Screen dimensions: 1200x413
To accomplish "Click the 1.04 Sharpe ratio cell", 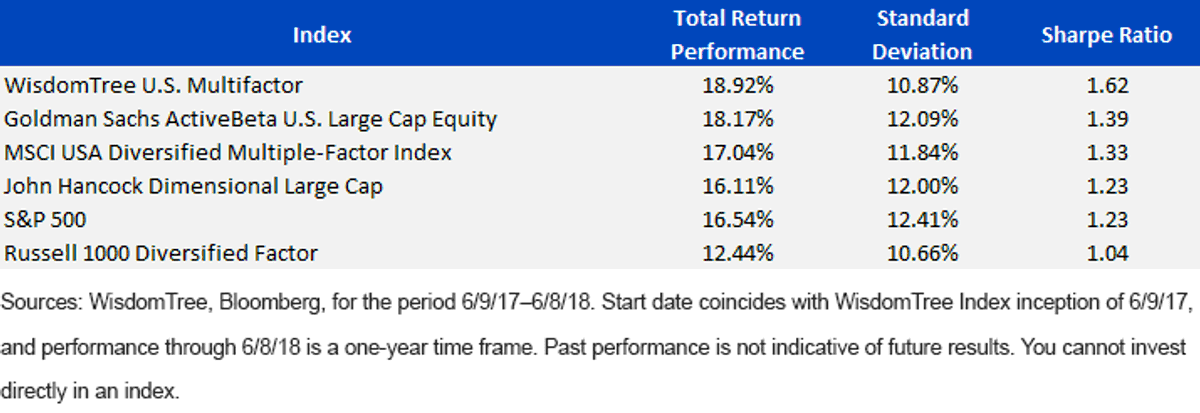I will click(1107, 253).
